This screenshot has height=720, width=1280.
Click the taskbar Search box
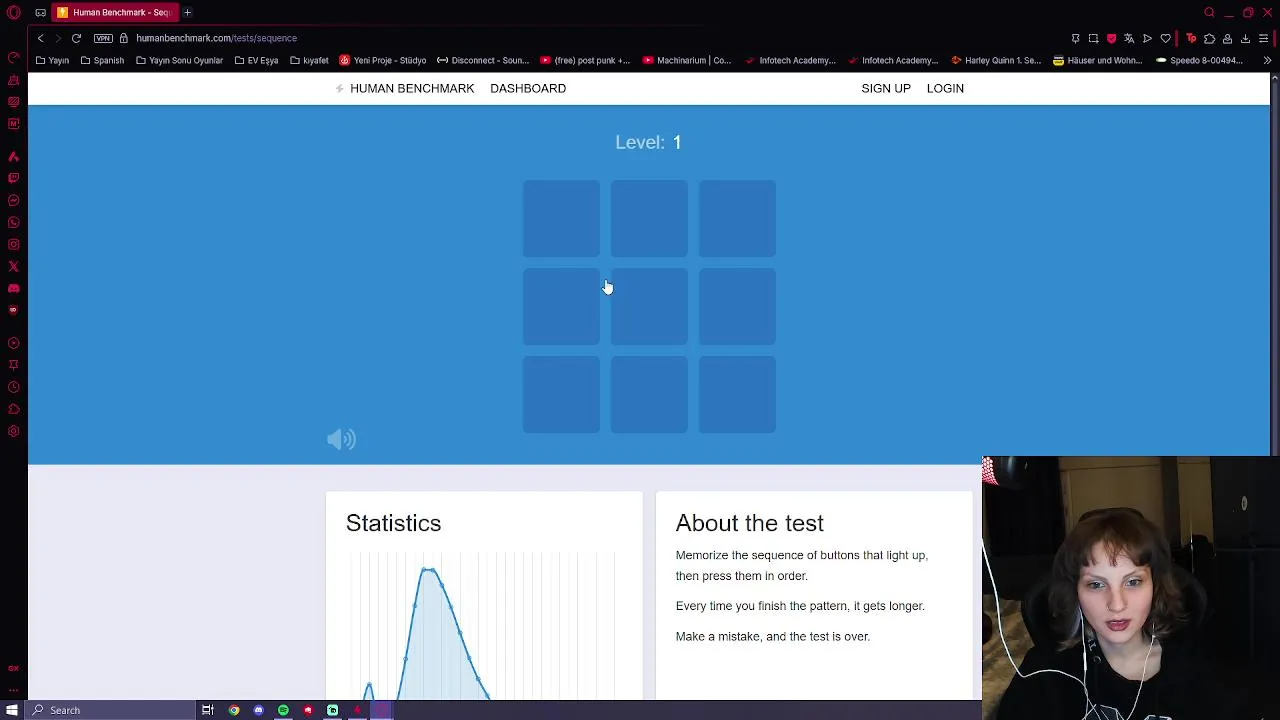pyautogui.click(x=110, y=710)
